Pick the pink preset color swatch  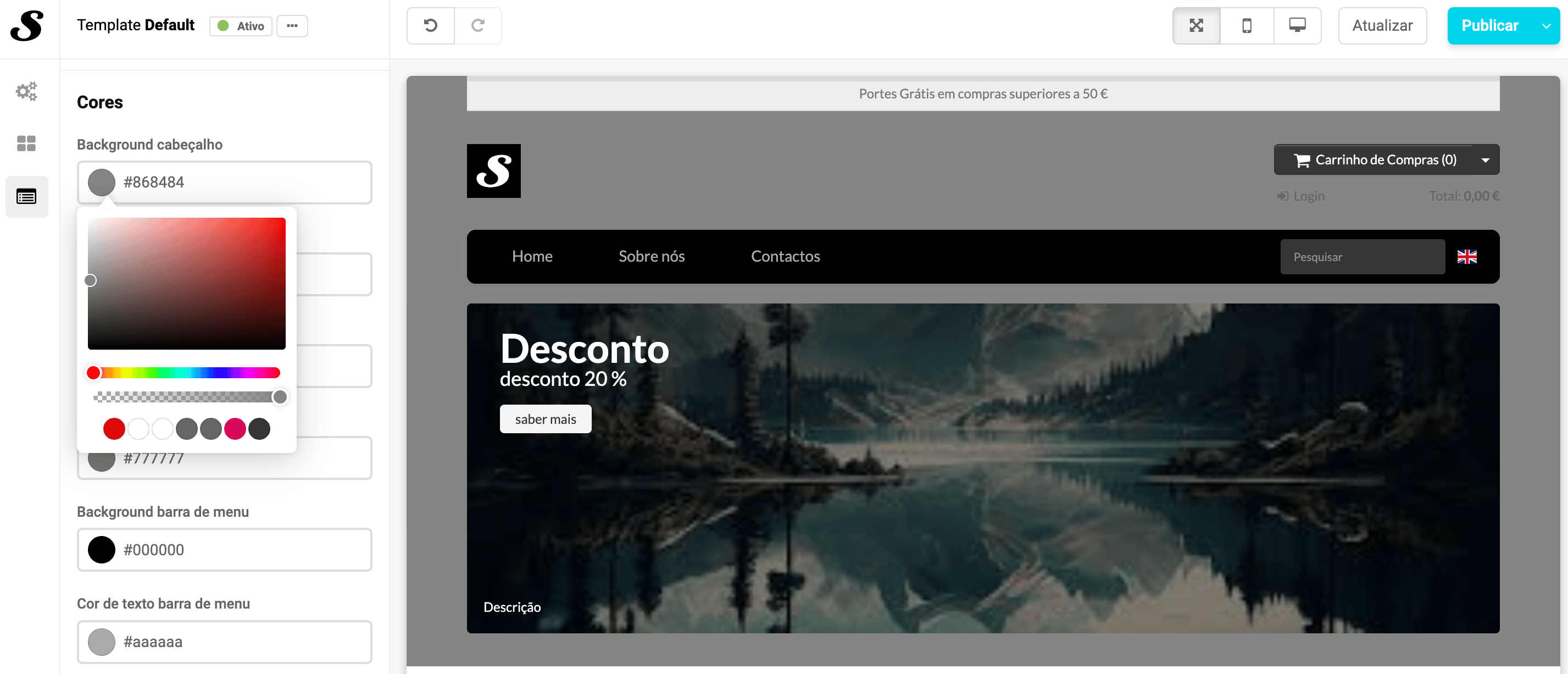click(235, 429)
